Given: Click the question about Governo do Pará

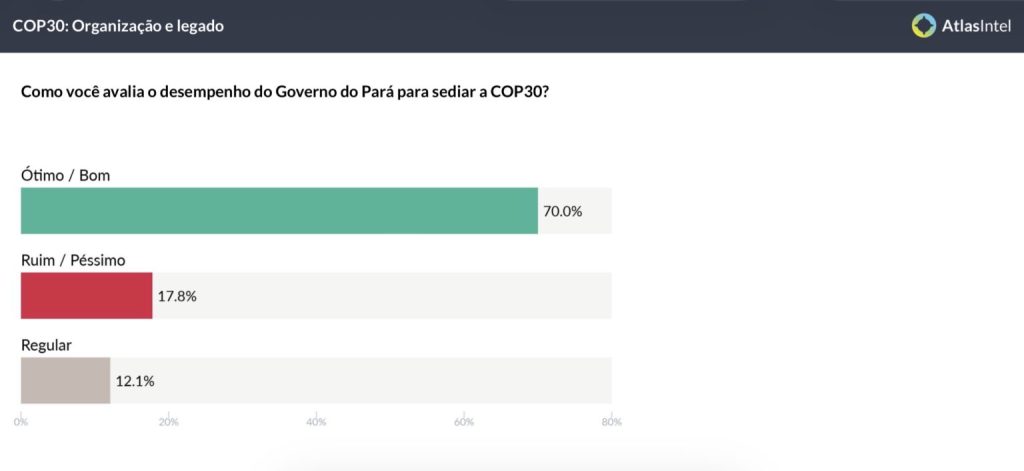Looking at the screenshot, I should point(285,91).
